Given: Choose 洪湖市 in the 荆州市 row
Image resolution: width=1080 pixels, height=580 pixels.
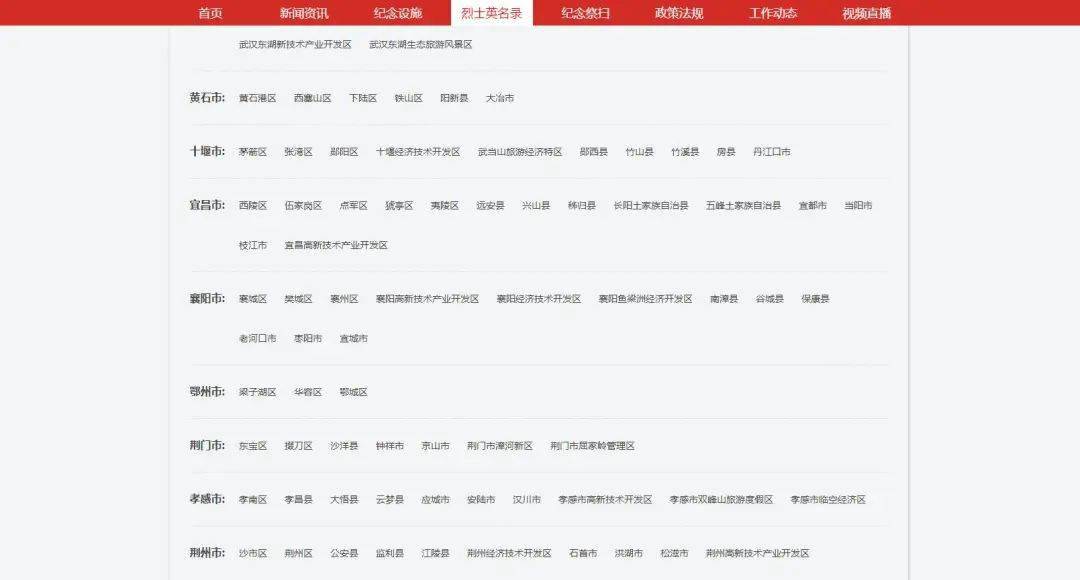Looking at the screenshot, I should click(629, 553).
